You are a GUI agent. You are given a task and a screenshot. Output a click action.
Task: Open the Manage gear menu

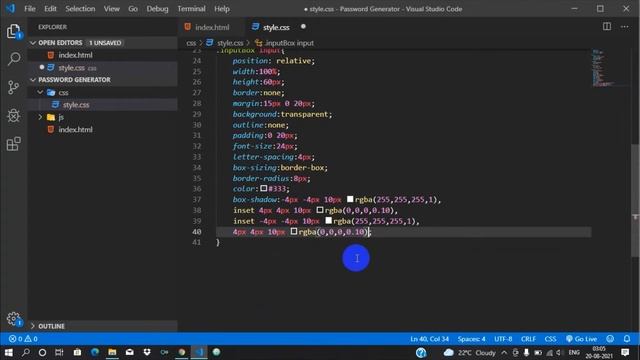[x=13, y=319]
